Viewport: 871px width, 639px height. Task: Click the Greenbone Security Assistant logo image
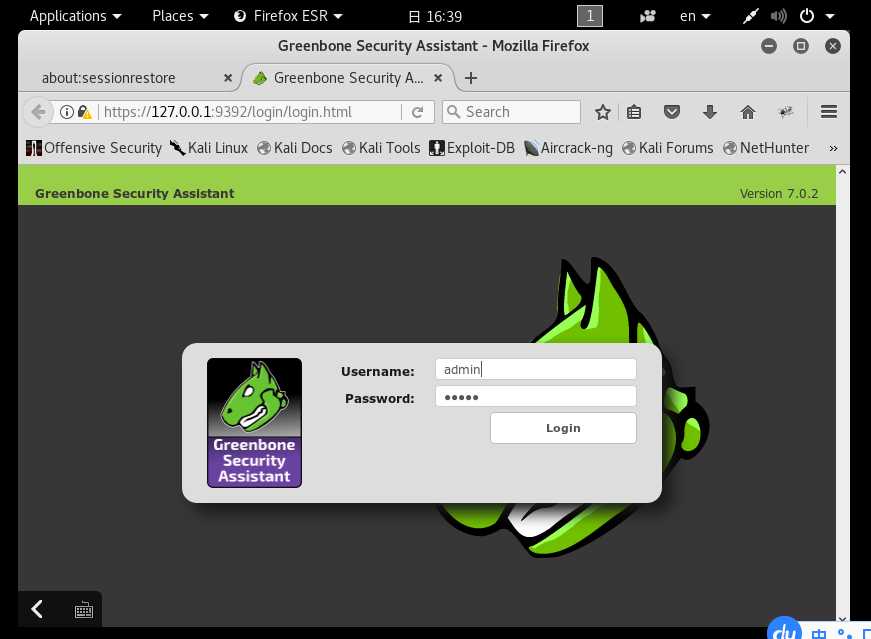pyautogui.click(x=254, y=423)
